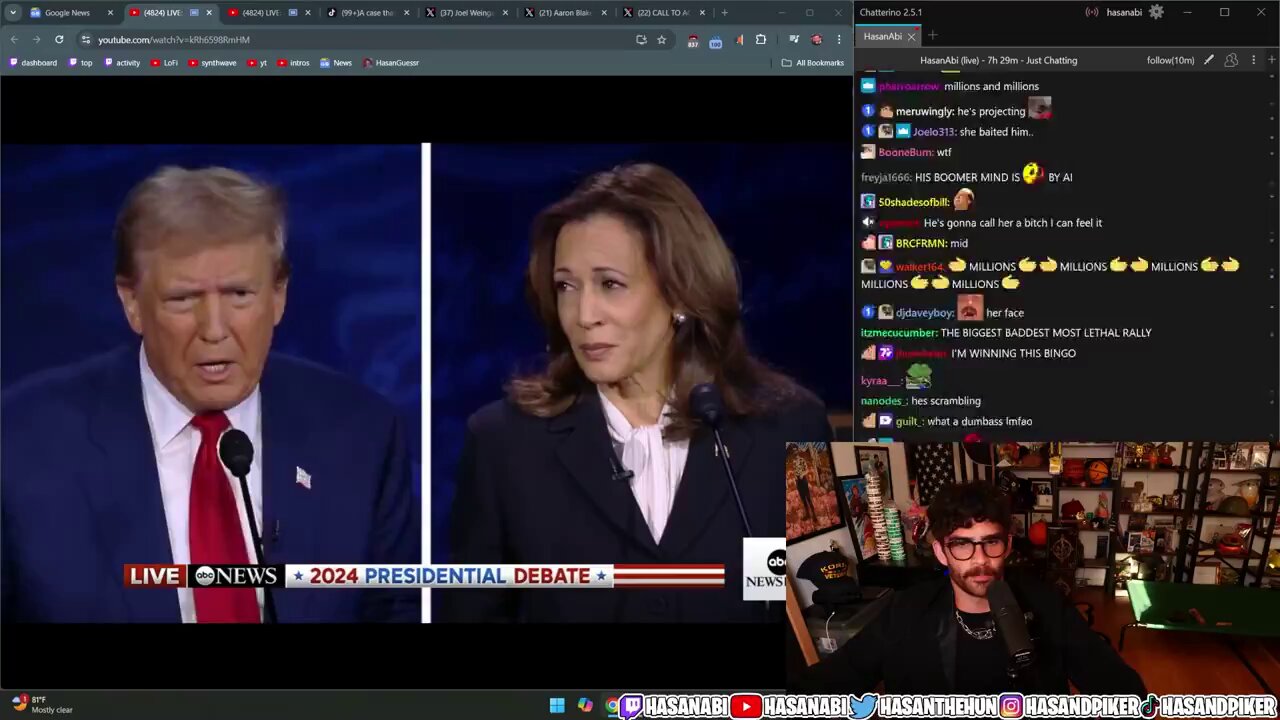Click username nanodes_ in chat
This screenshot has width=1280, height=720.
[883, 401]
